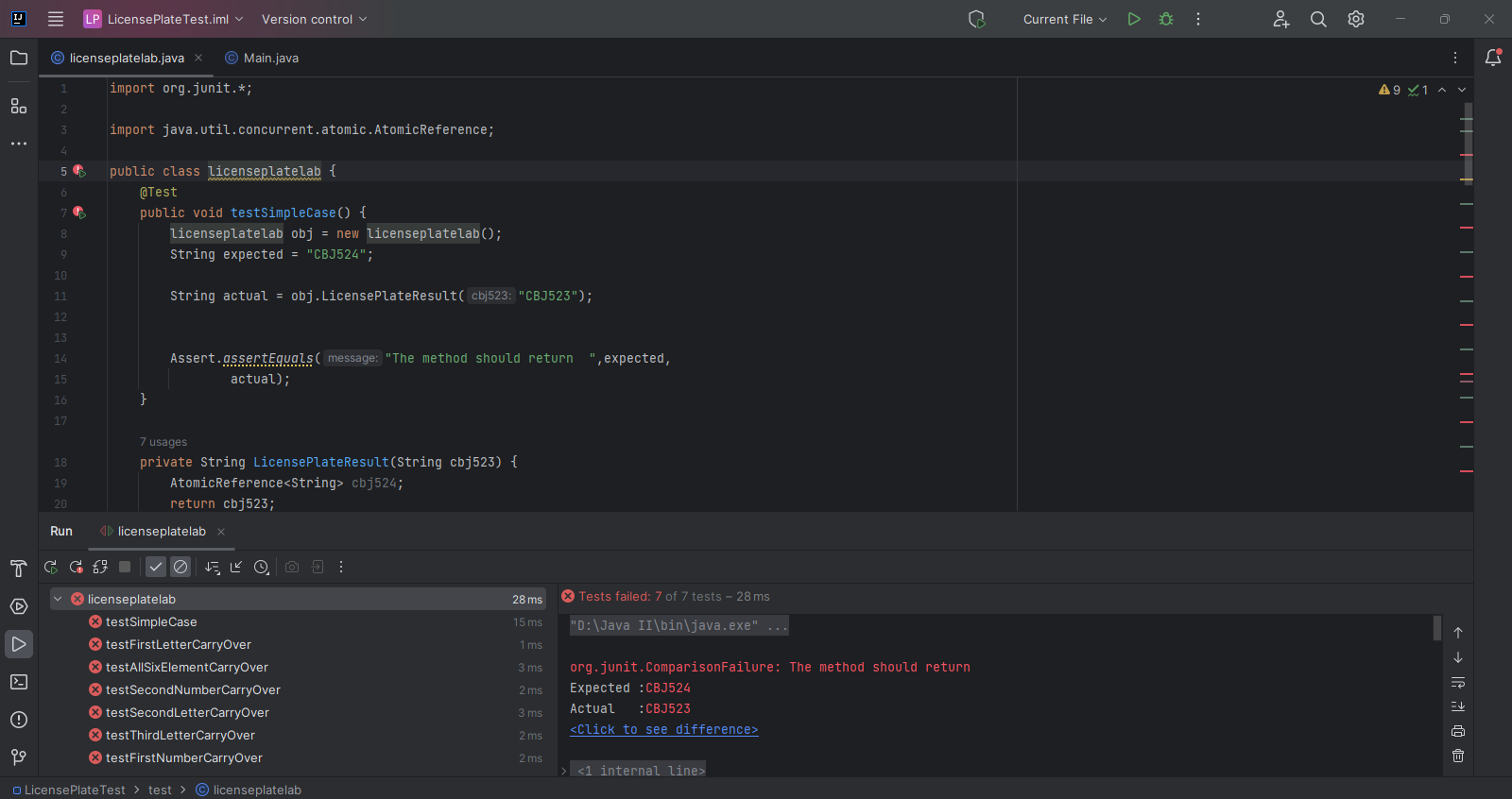The height and width of the screenshot is (799, 1512).
Task: Open the Version control dropdown
Action: point(314,19)
